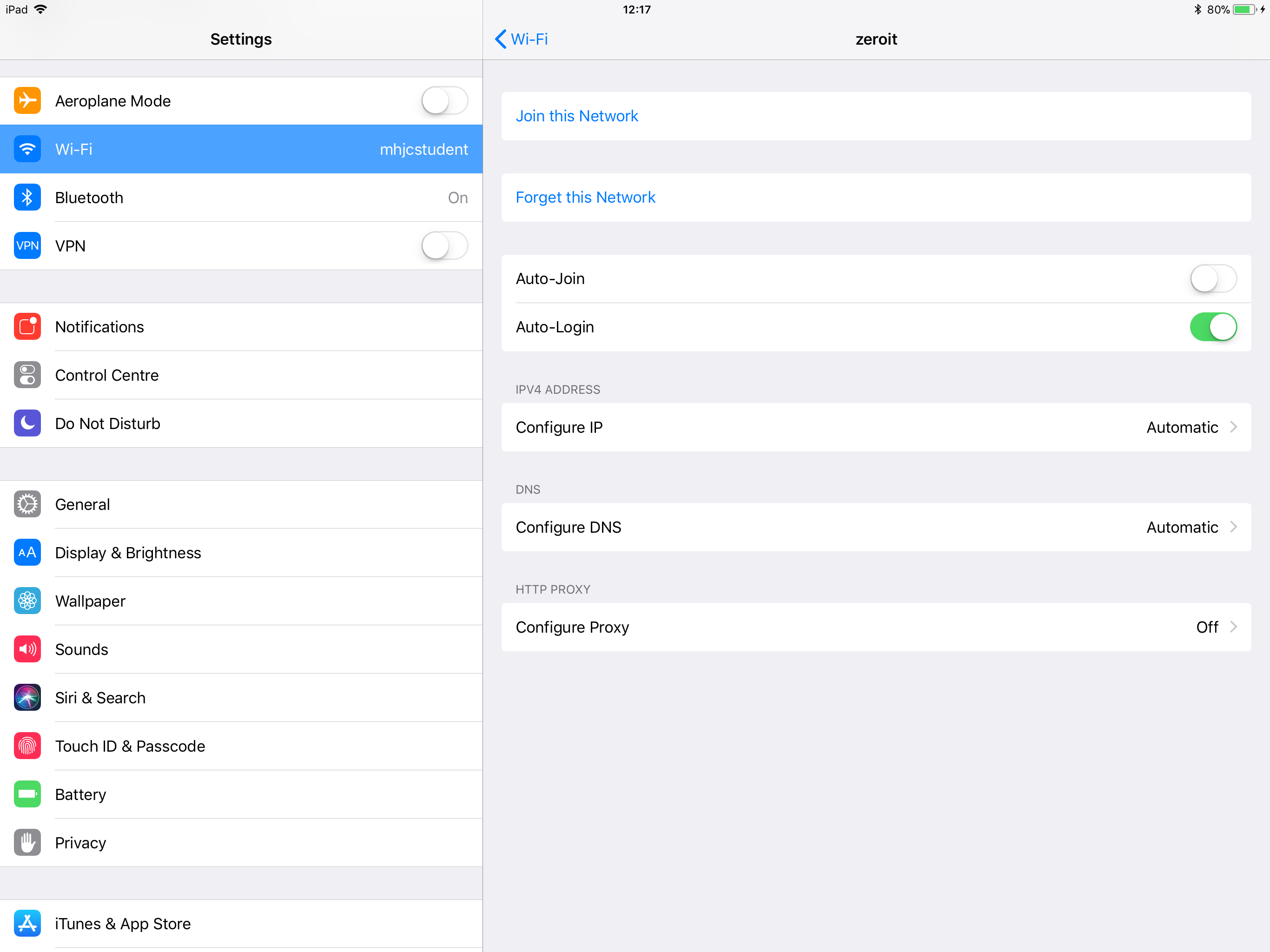Disable the Auto-Login switch
The height and width of the screenshot is (952, 1270).
1212,327
